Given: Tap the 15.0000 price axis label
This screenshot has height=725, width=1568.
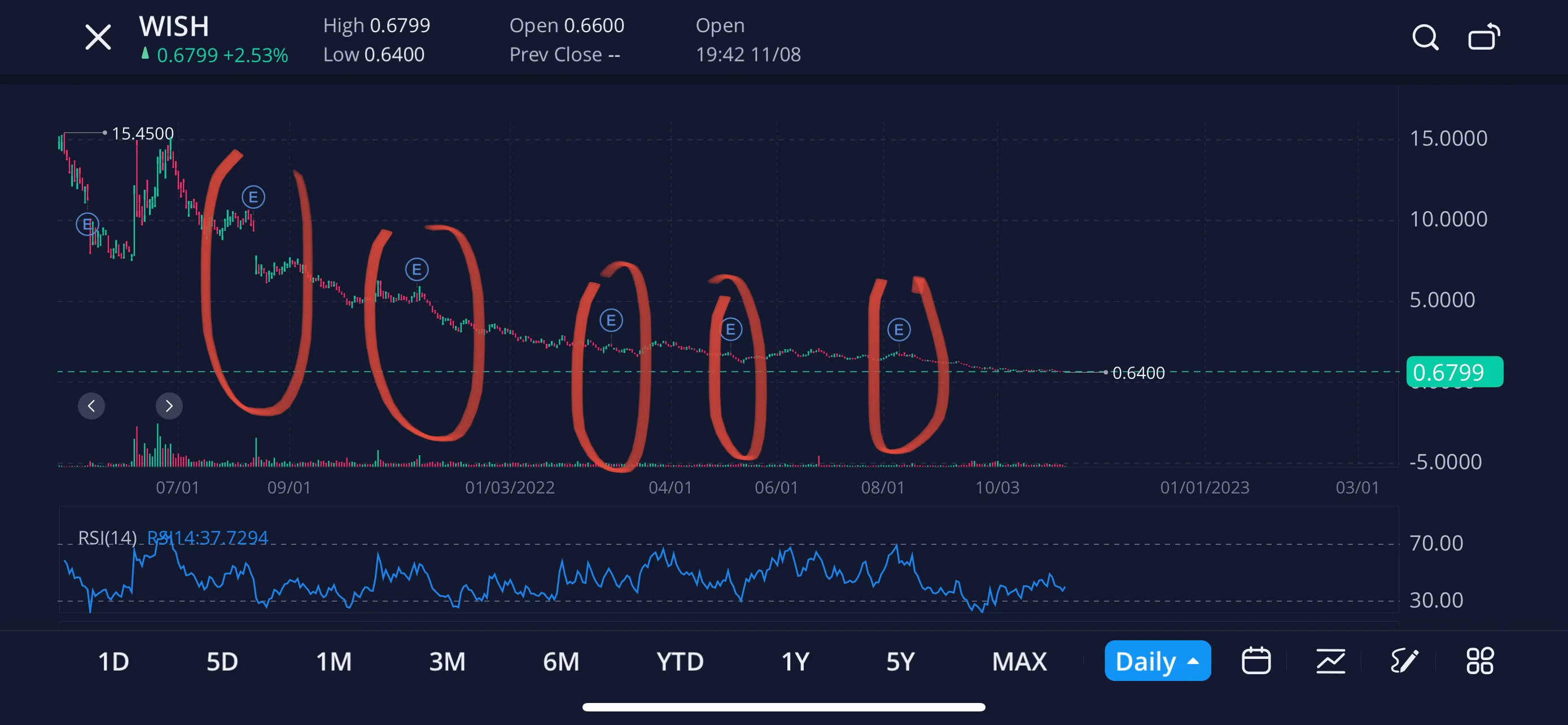Looking at the screenshot, I should point(1449,138).
